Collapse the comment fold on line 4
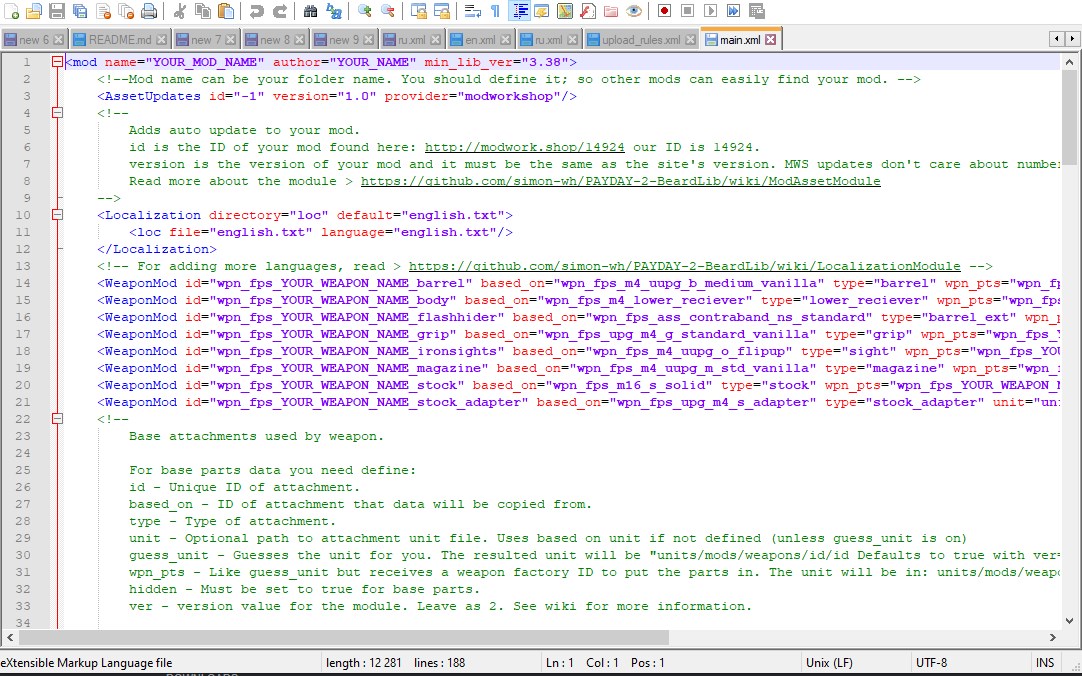The width and height of the screenshot is (1082, 676). tap(57, 112)
